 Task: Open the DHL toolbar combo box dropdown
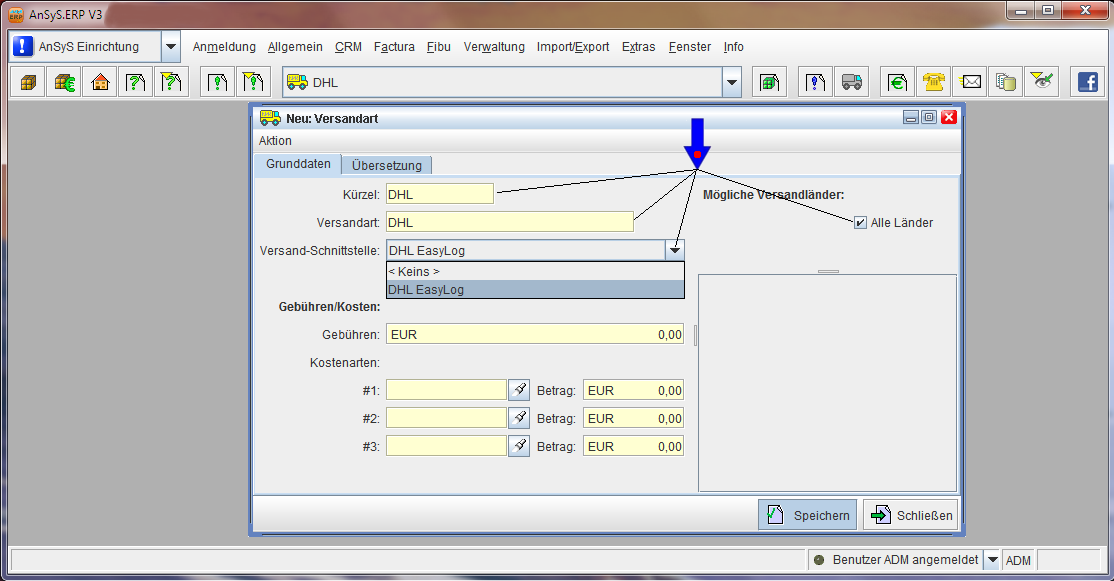tap(732, 82)
